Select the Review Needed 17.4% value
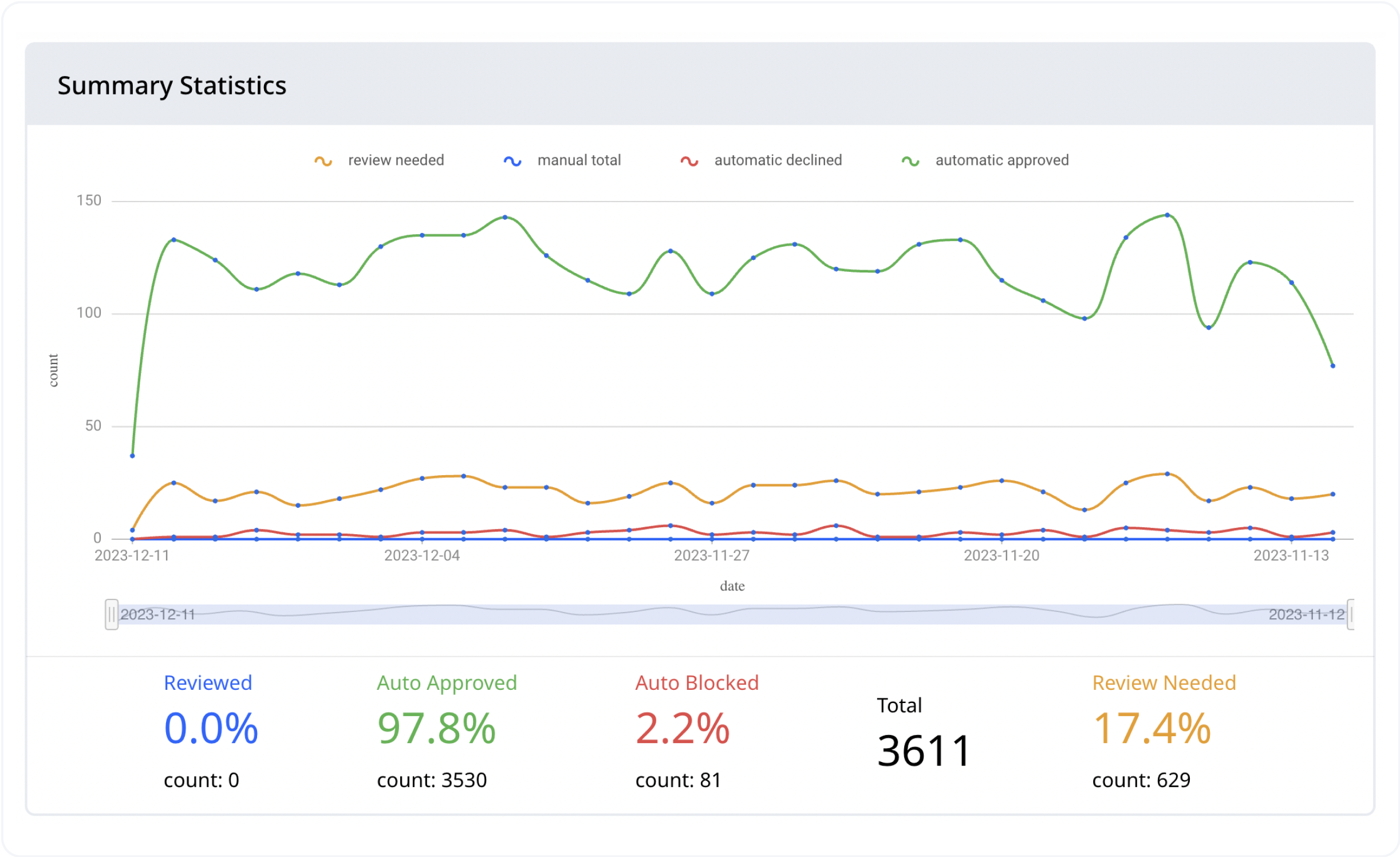 click(x=1151, y=729)
